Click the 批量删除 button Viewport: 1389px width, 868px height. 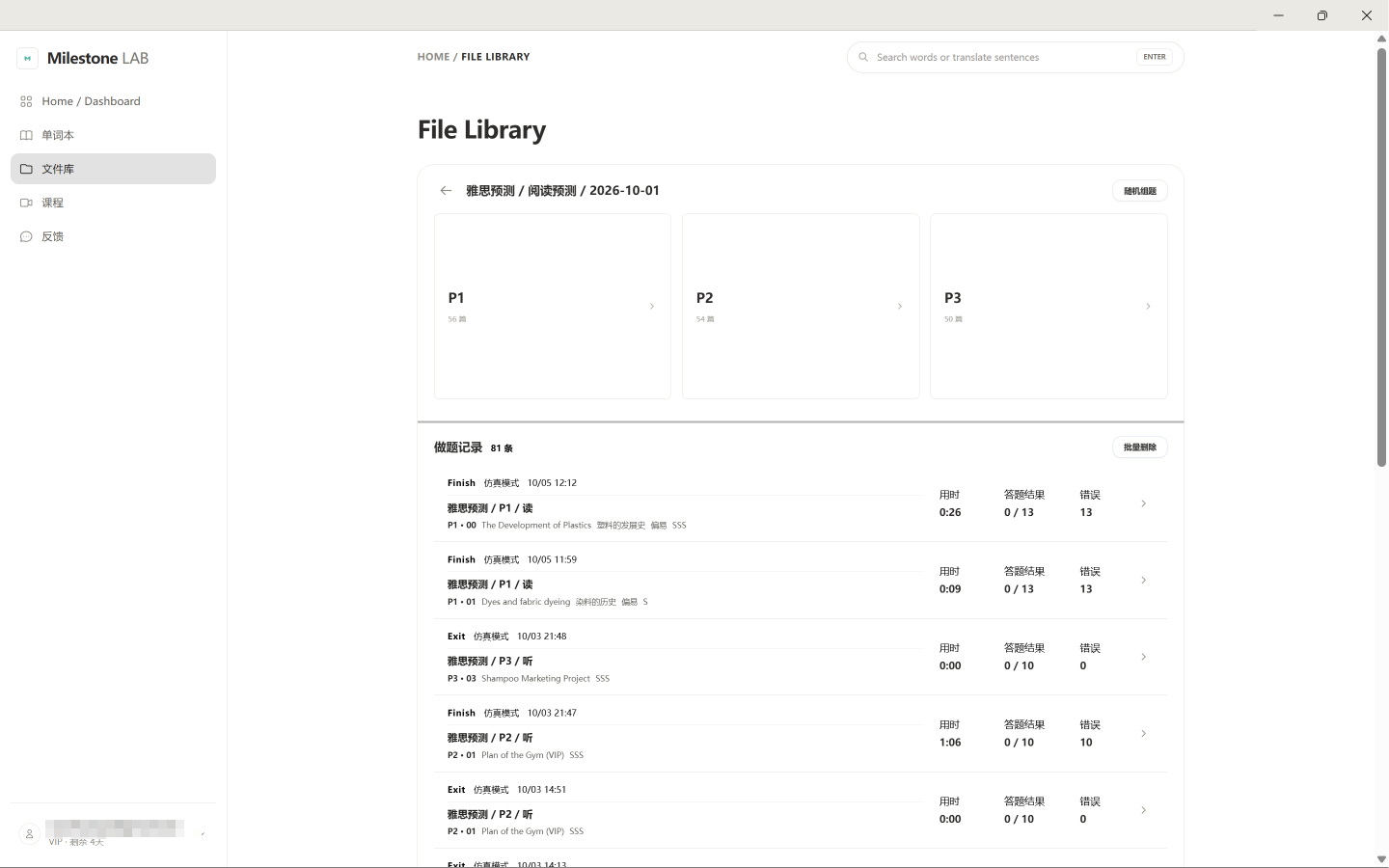click(x=1140, y=448)
